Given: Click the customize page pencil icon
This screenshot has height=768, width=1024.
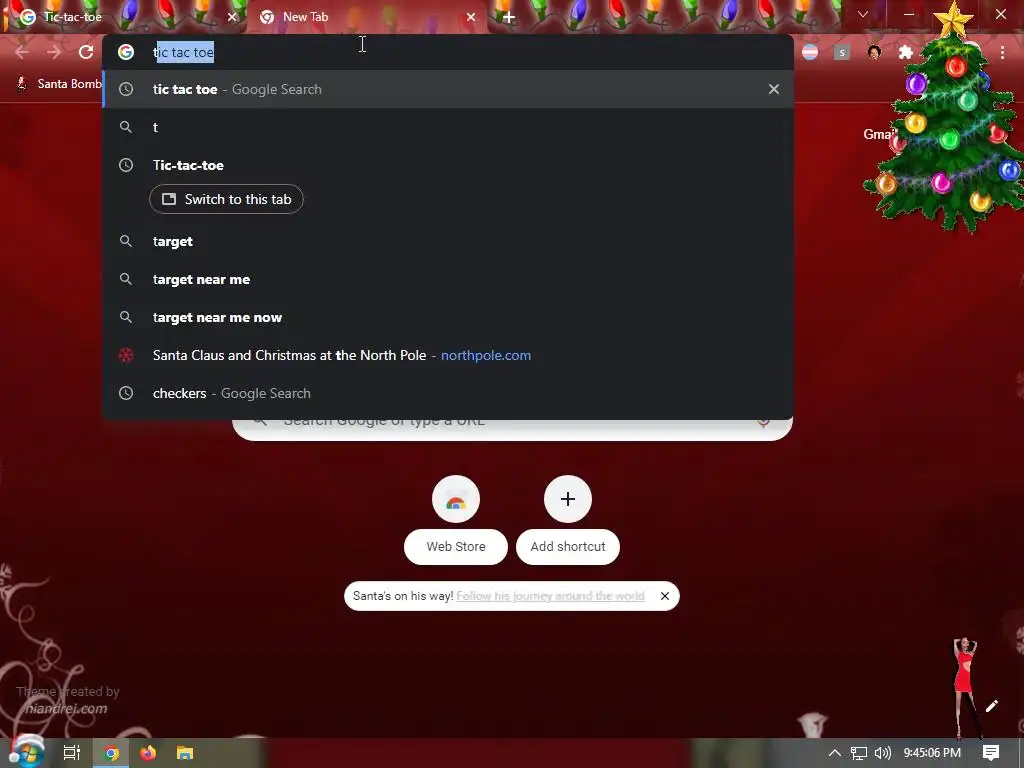Looking at the screenshot, I should (991, 706).
